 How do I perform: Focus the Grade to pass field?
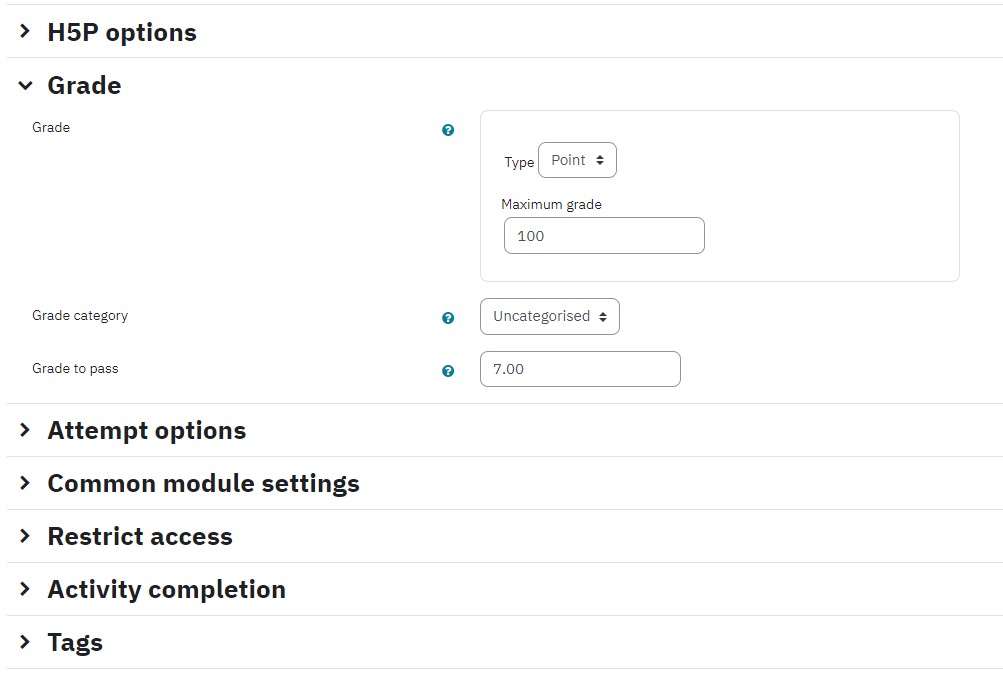[x=580, y=369]
